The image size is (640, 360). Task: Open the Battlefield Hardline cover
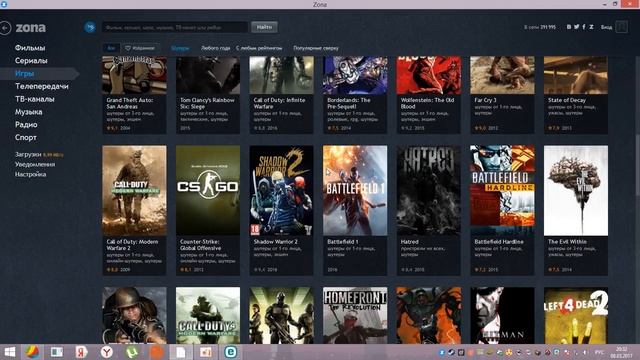point(502,191)
